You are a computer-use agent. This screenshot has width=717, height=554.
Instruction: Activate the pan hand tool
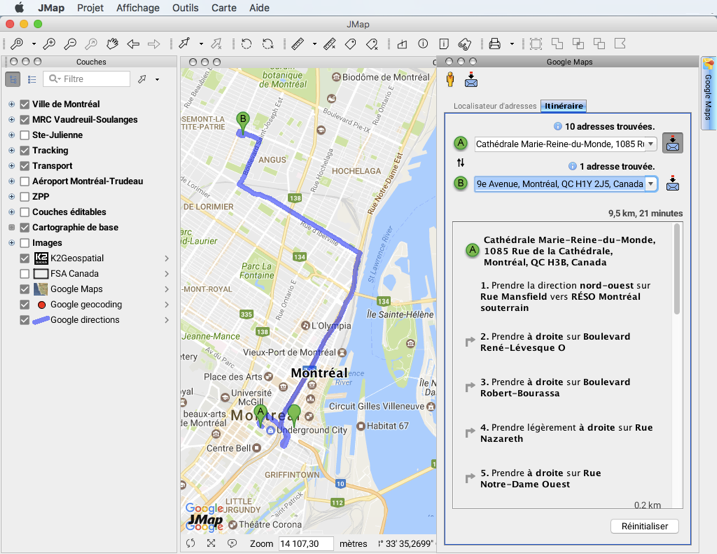(x=112, y=44)
